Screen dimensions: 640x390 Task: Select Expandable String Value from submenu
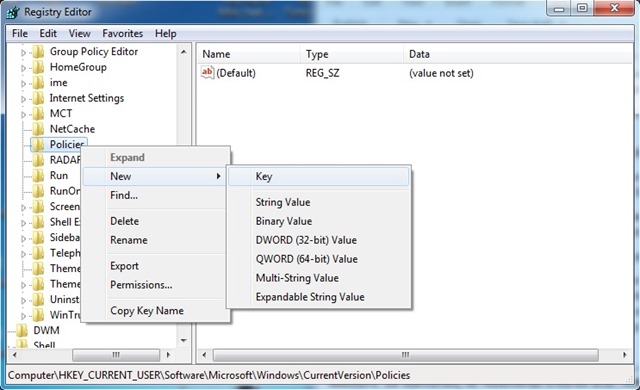pyautogui.click(x=319, y=297)
